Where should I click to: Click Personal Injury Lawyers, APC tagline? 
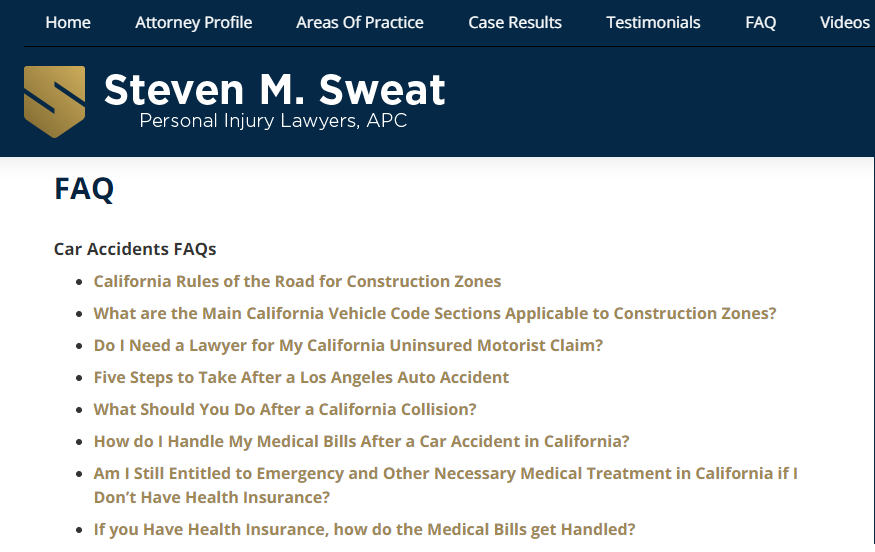tap(273, 121)
